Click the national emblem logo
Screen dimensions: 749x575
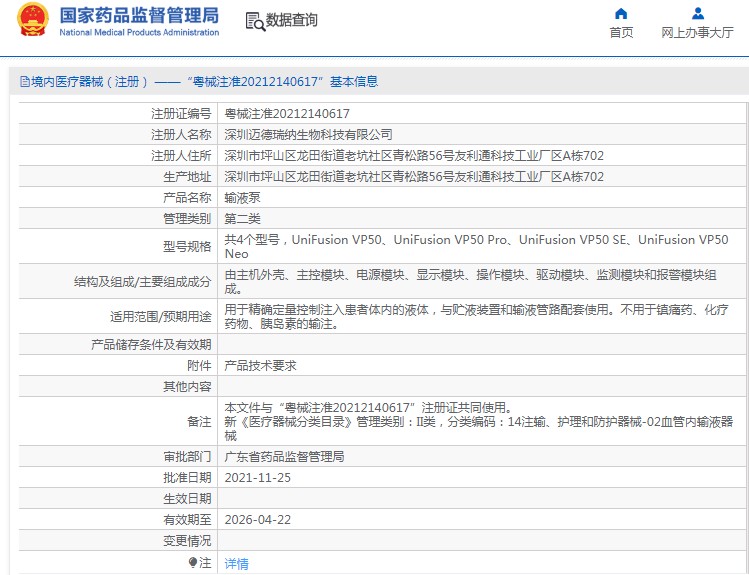[33, 19]
